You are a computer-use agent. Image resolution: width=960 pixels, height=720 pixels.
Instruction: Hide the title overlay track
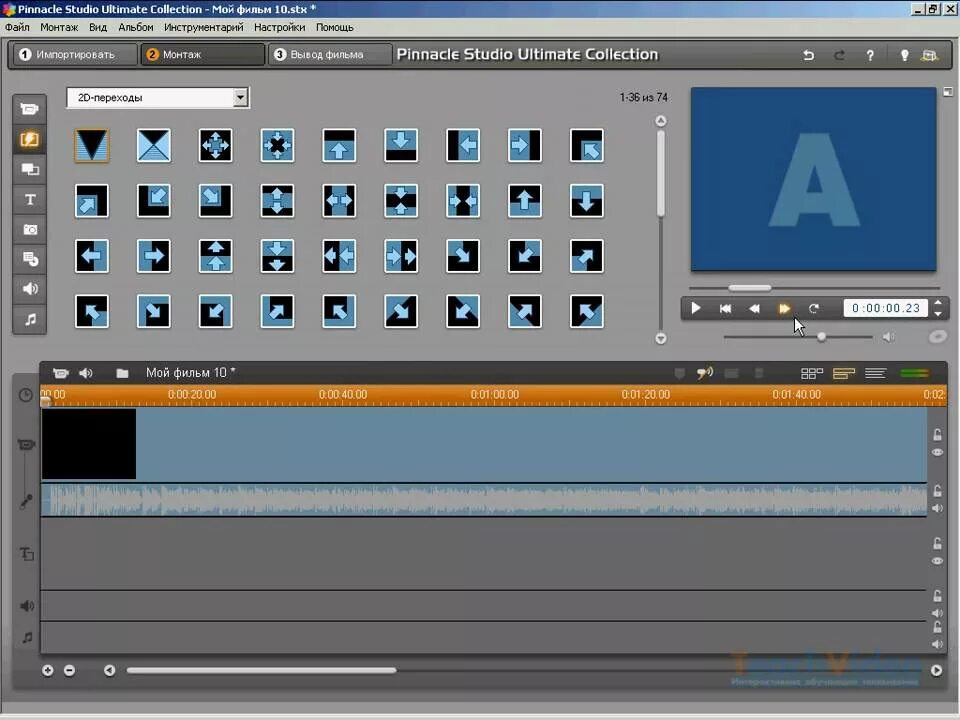coord(937,561)
